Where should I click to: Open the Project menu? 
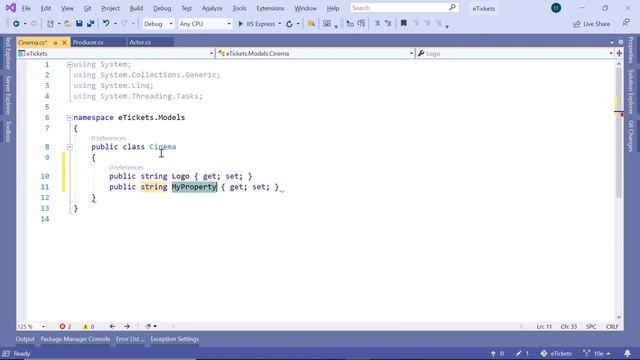click(x=111, y=8)
